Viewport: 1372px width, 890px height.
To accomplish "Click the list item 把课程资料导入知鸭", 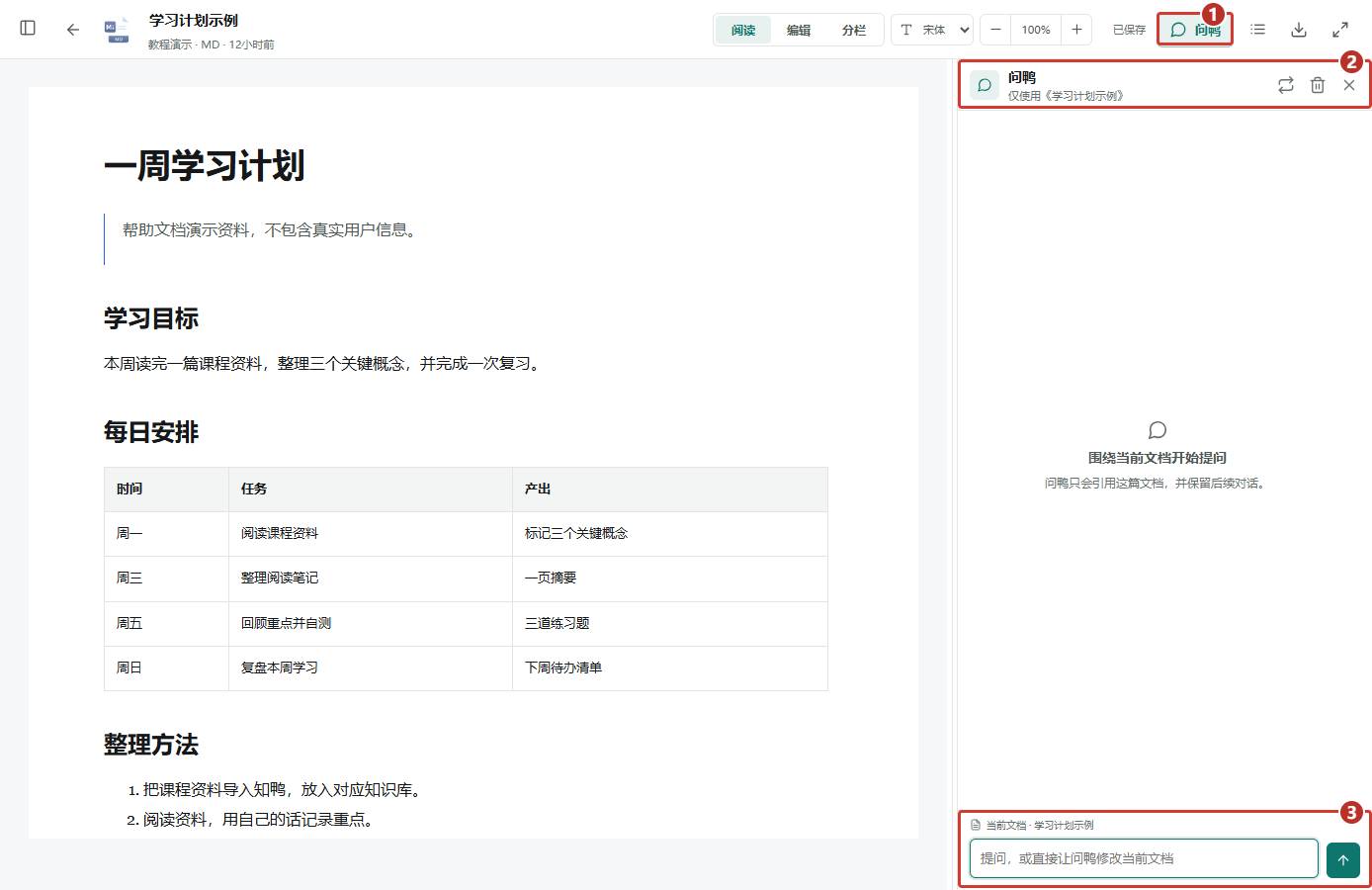I will pos(283,790).
